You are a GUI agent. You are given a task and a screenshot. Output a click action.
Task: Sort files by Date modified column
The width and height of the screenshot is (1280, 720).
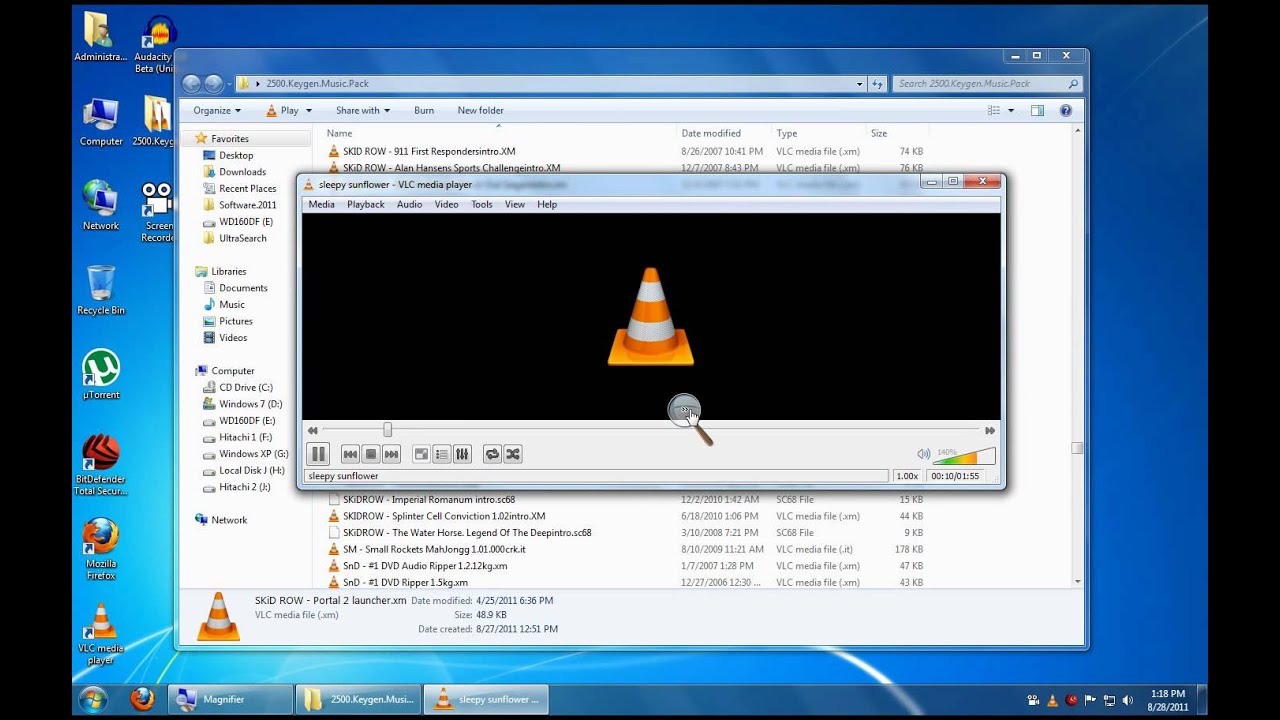pyautogui.click(x=711, y=133)
